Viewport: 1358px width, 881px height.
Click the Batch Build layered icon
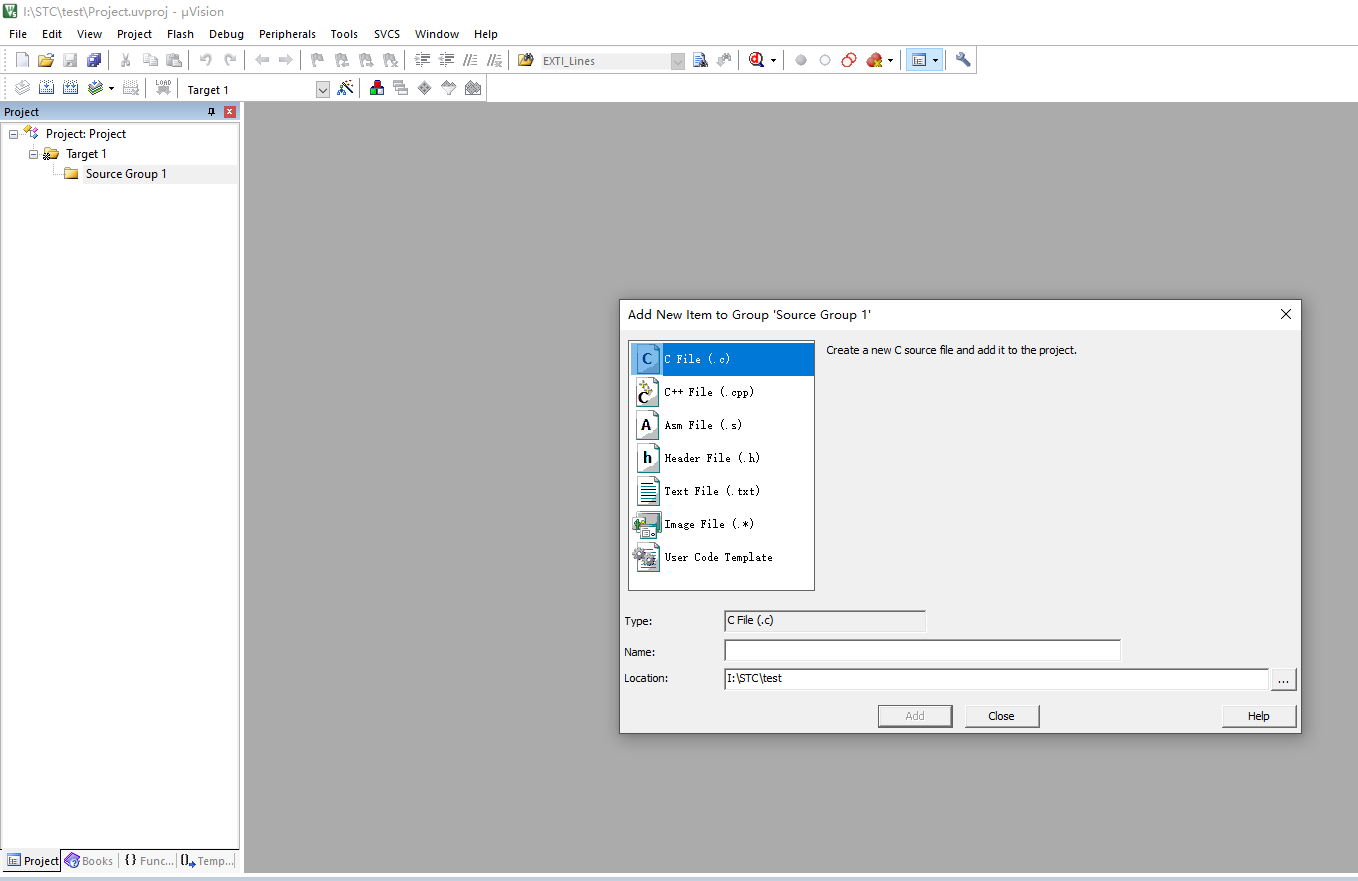click(x=95, y=88)
